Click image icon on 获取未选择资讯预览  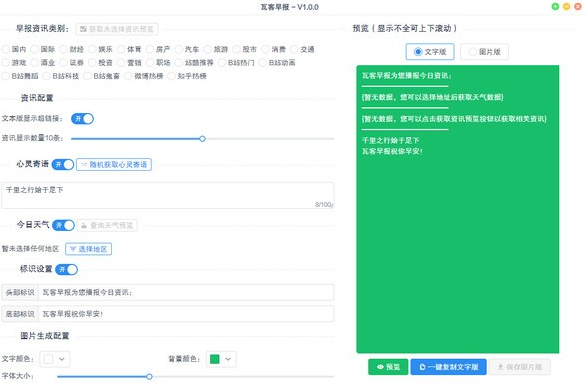click(83, 29)
